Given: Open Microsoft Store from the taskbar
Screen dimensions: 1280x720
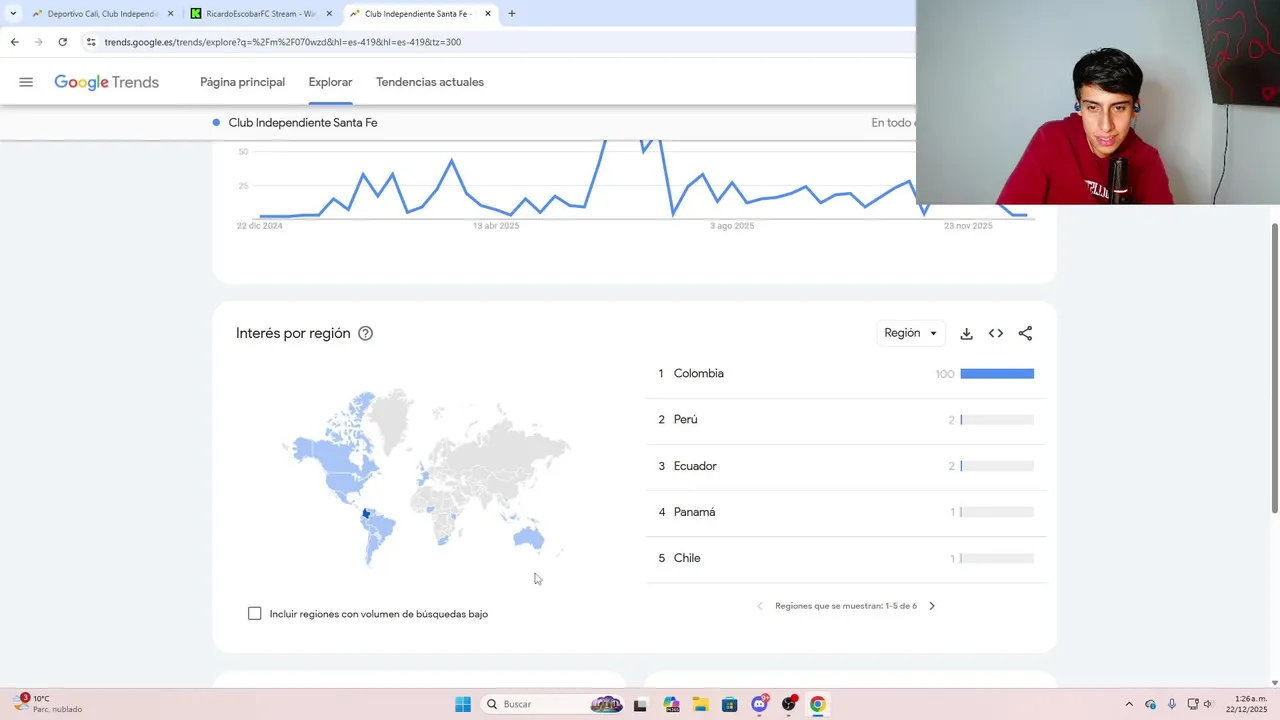Looking at the screenshot, I should (x=729, y=704).
